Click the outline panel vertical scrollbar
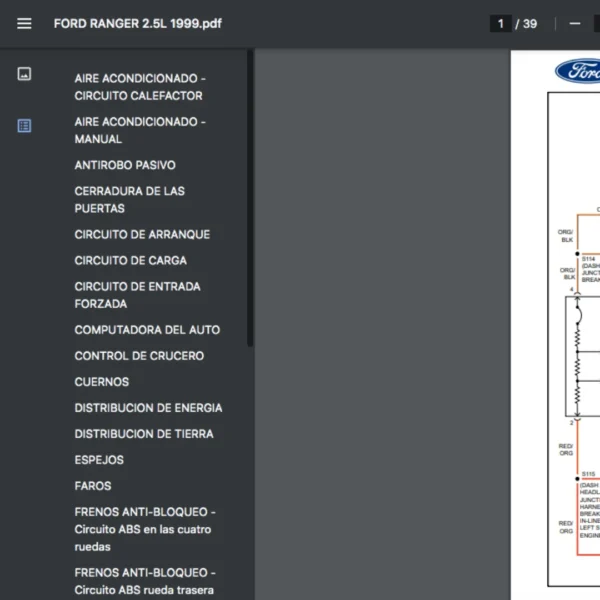The image size is (600, 600). 250,200
